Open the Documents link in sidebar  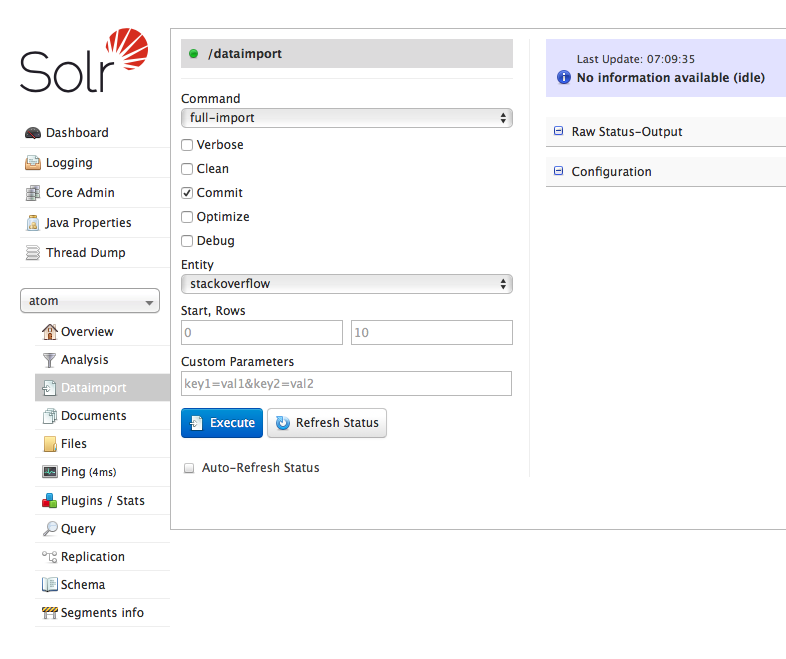[94, 416]
